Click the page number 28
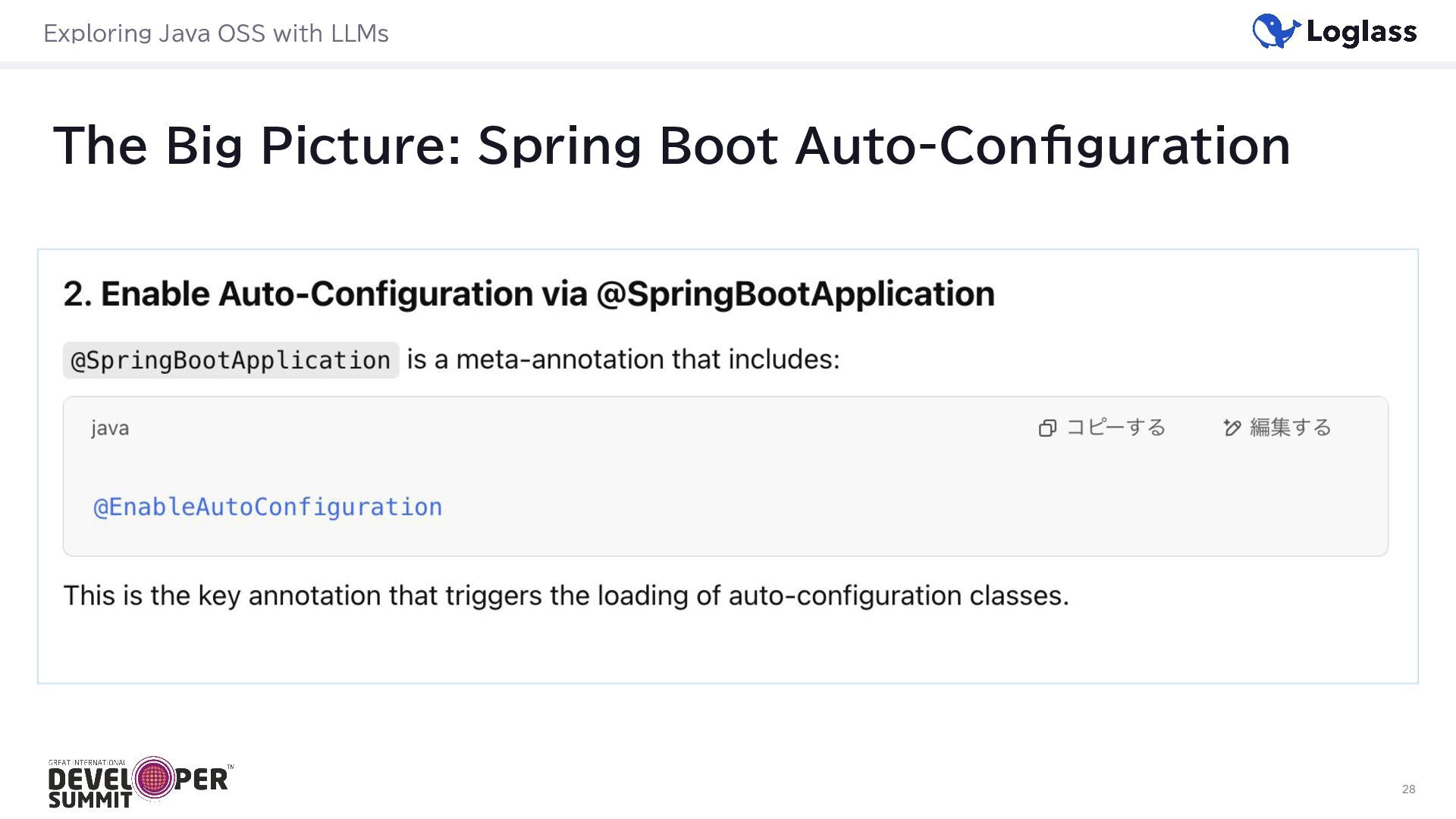Image resolution: width=1456 pixels, height=819 pixels. point(1408,789)
